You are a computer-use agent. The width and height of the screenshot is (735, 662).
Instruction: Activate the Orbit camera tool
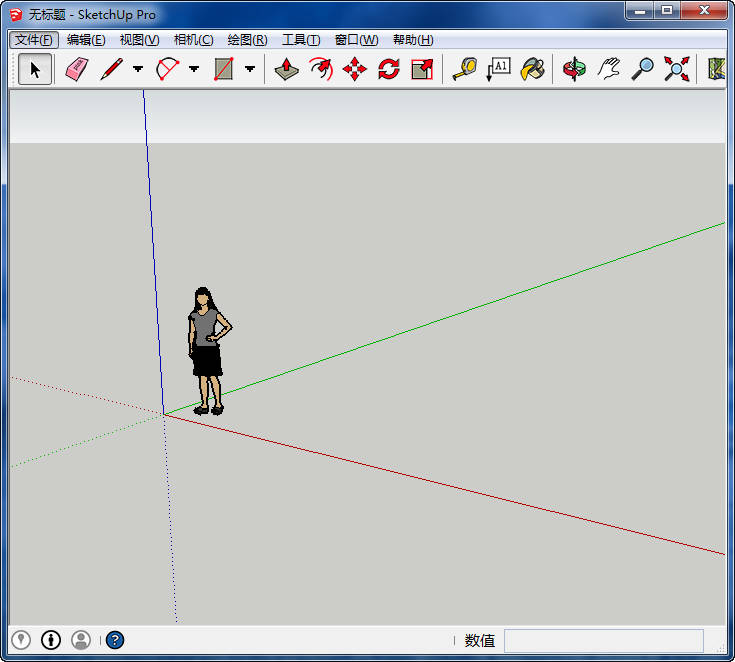[575, 69]
